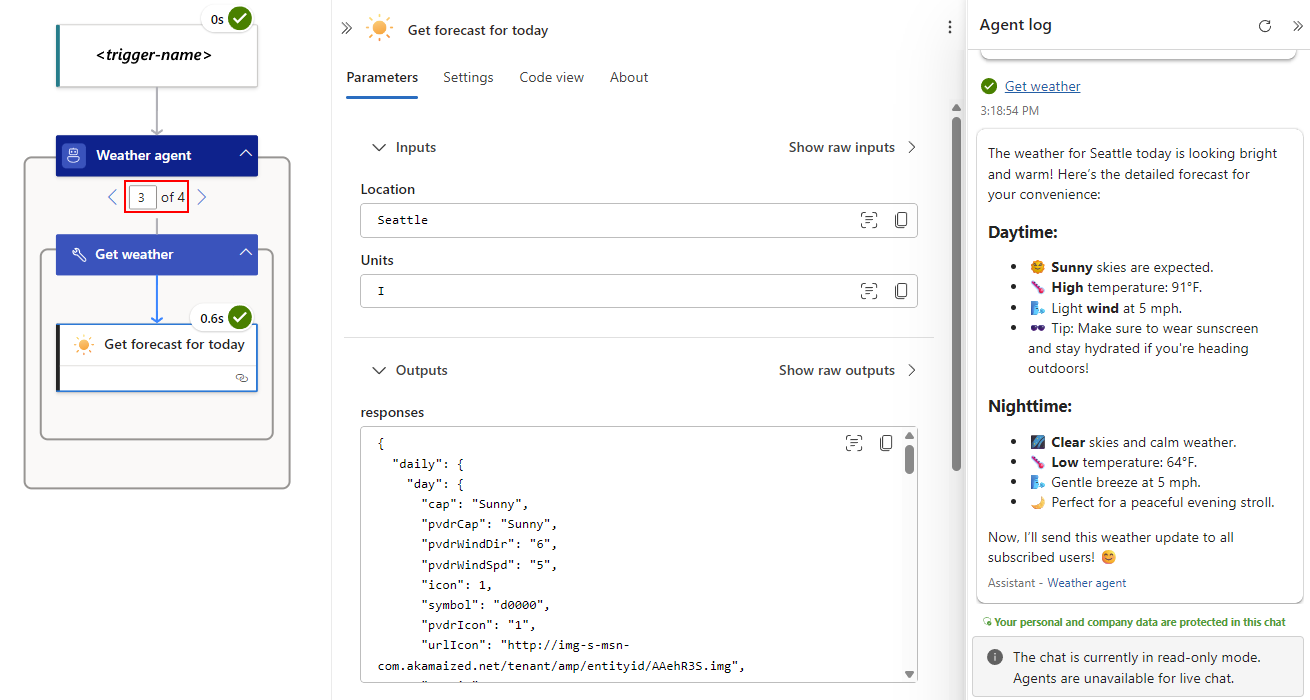
Task: Toggle formatted view for Location field
Action: point(869,220)
